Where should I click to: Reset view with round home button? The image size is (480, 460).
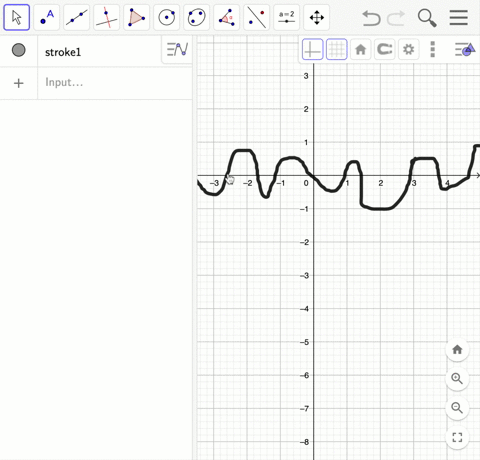pos(457,350)
